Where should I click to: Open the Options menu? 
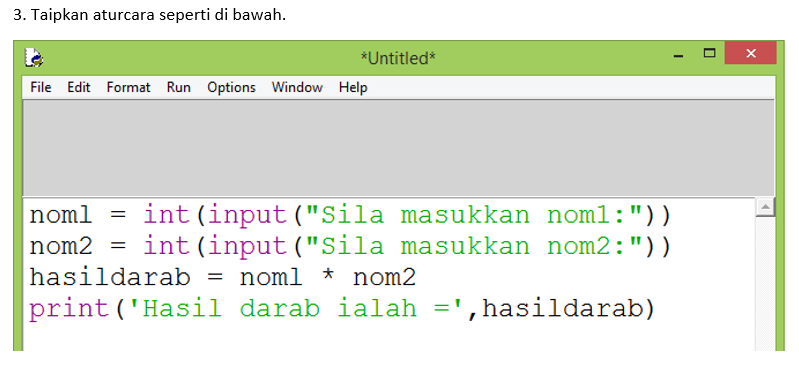click(231, 88)
